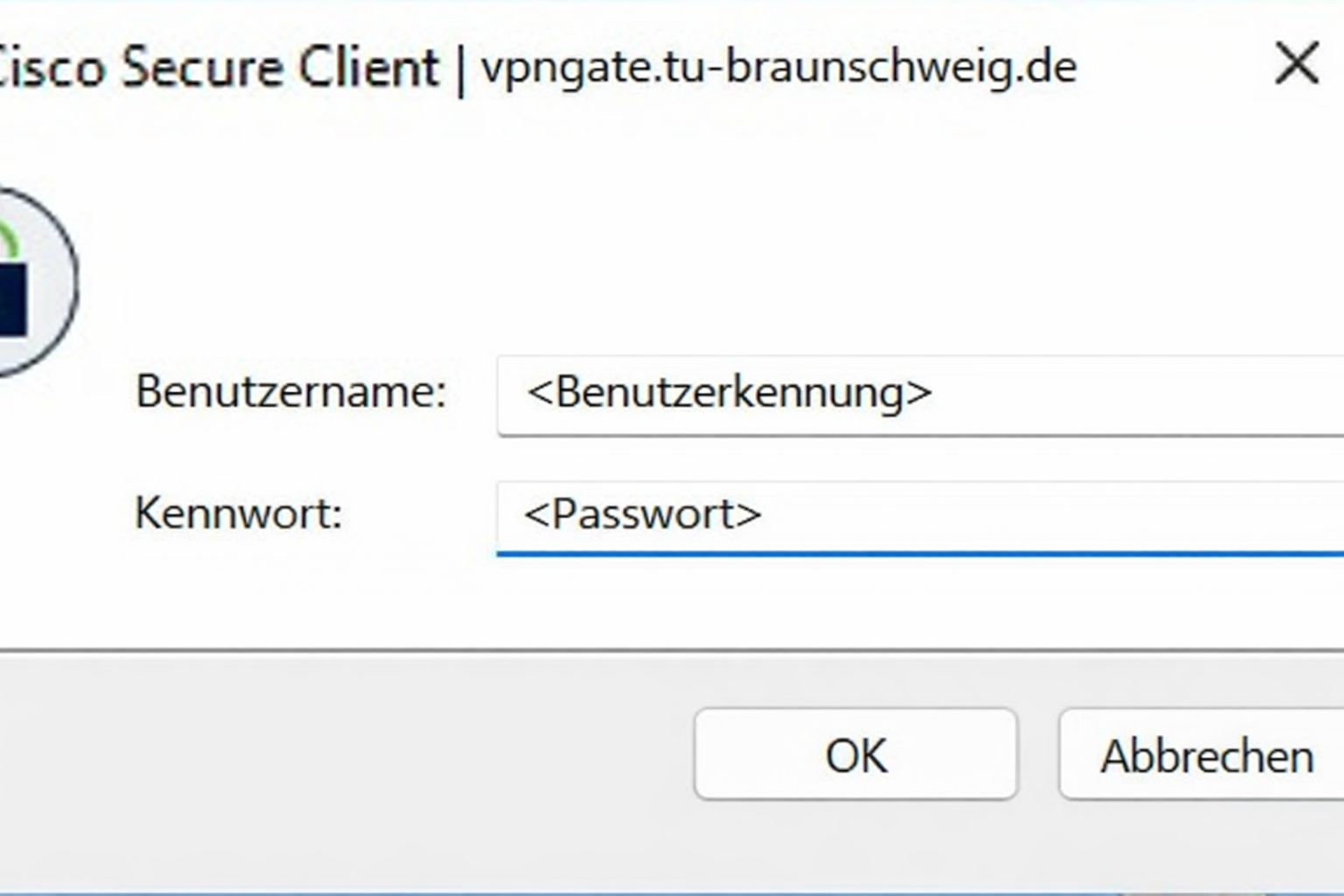Click the Benutzername label
The width and height of the screenshot is (1344, 896).
(290, 392)
